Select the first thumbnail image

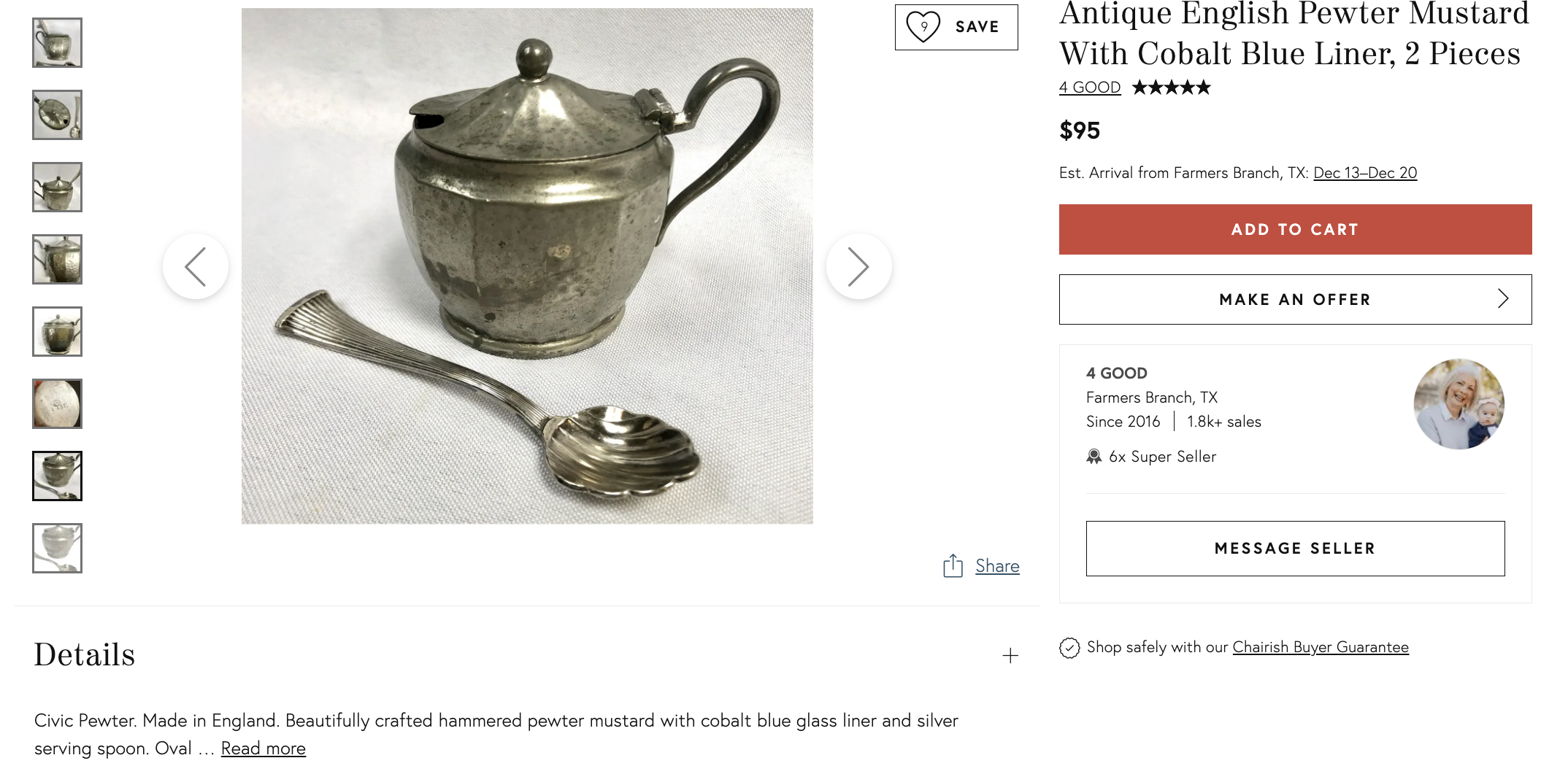coord(58,43)
